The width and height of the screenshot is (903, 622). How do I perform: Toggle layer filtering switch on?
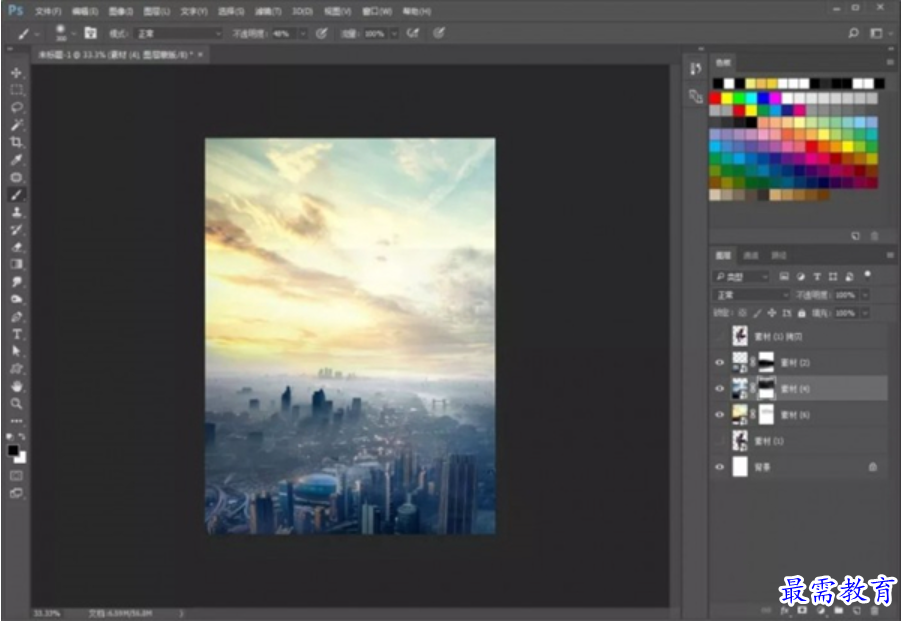point(867,275)
